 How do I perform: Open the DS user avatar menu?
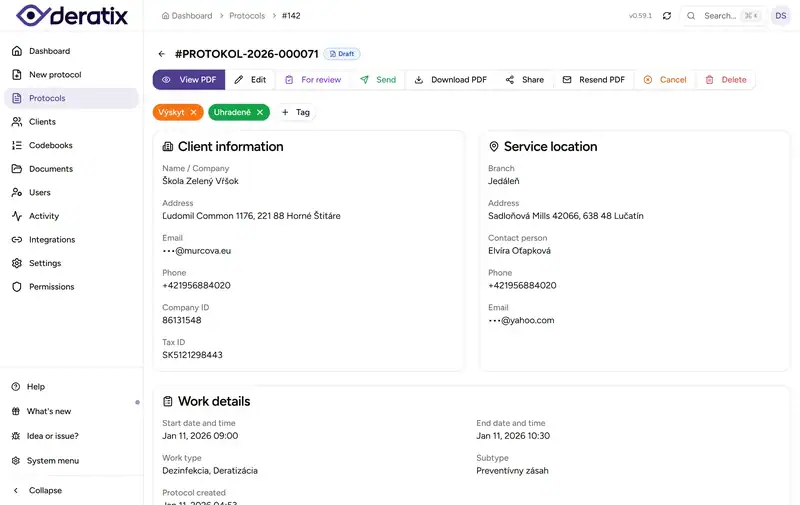tap(781, 16)
